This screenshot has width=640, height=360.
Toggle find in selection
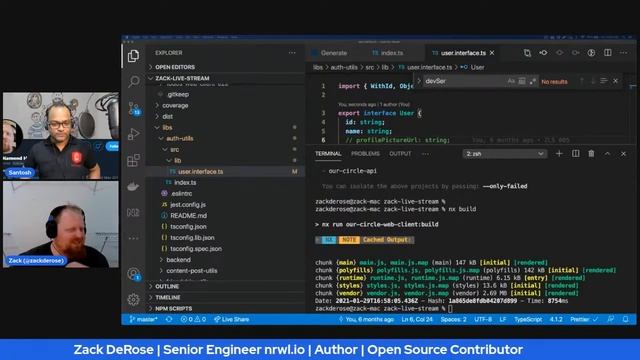[x=604, y=81]
